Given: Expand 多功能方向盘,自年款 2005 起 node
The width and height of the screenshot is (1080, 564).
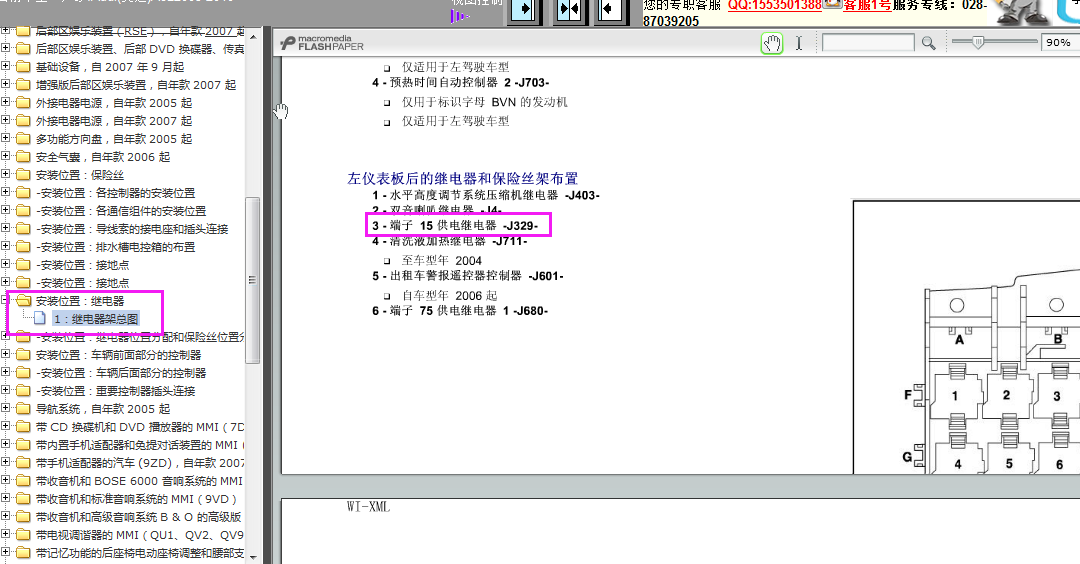Looking at the screenshot, I should pyautogui.click(x=6, y=138).
